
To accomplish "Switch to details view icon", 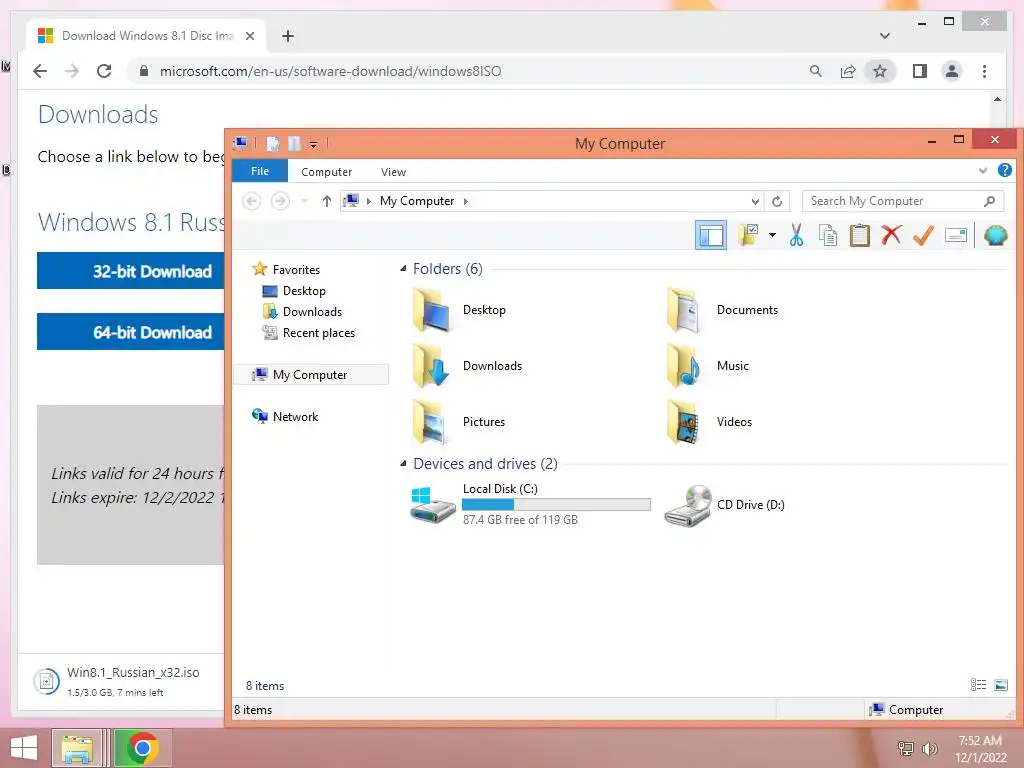I will pos(978,684).
